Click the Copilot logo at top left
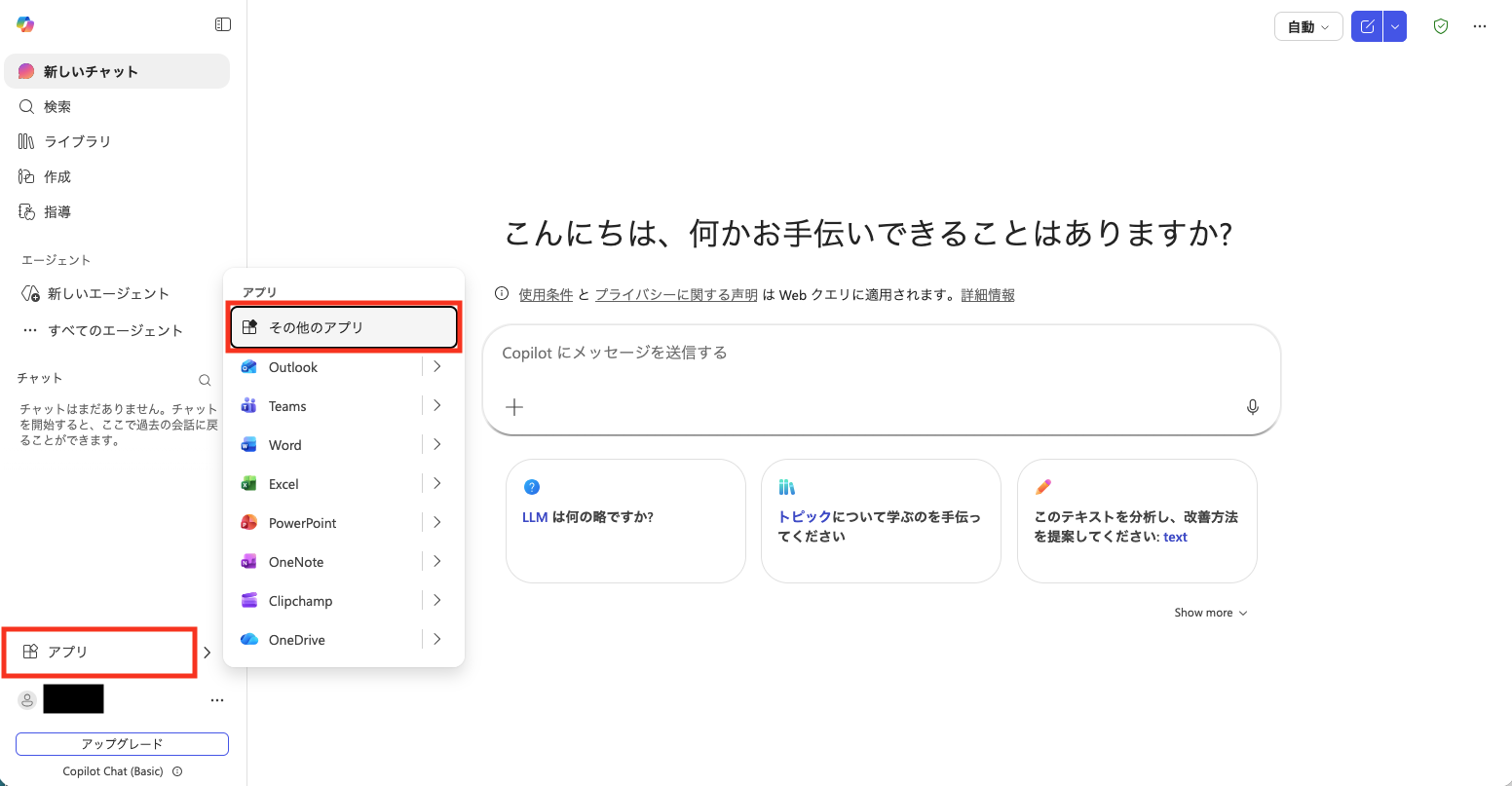This screenshot has width=1512, height=786. click(x=25, y=24)
